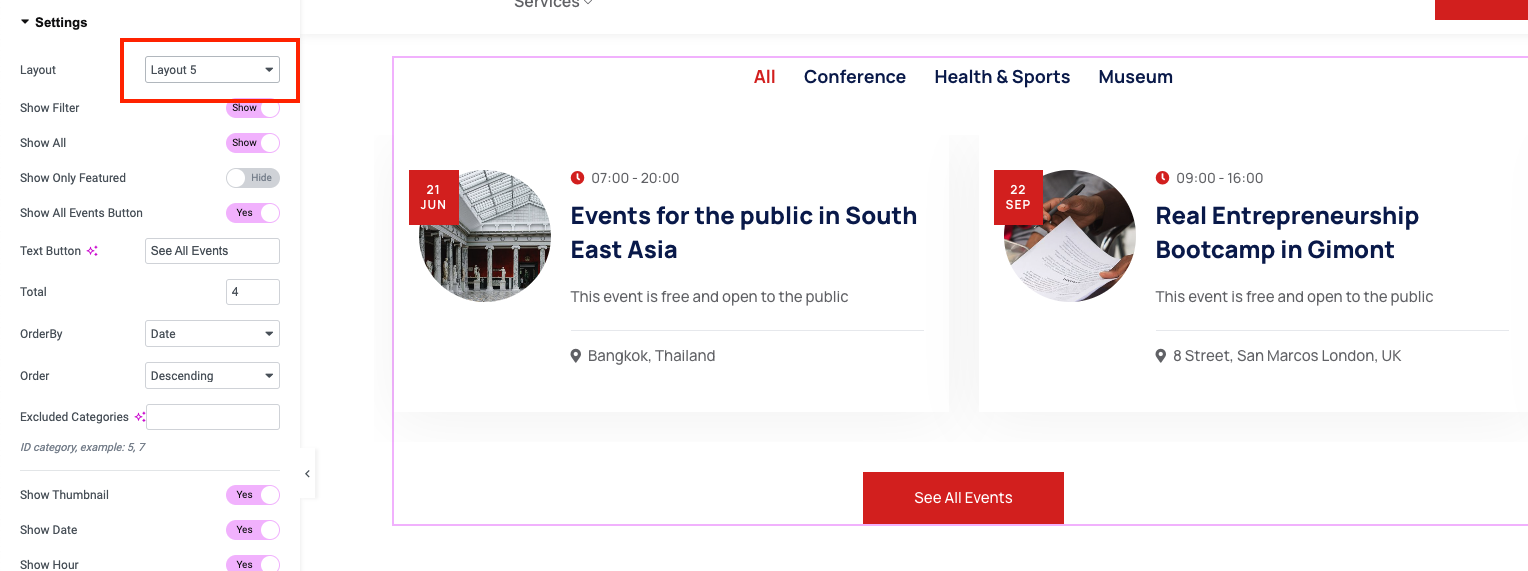Click the Total number input field
This screenshot has width=1528, height=571.
(252, 292)
